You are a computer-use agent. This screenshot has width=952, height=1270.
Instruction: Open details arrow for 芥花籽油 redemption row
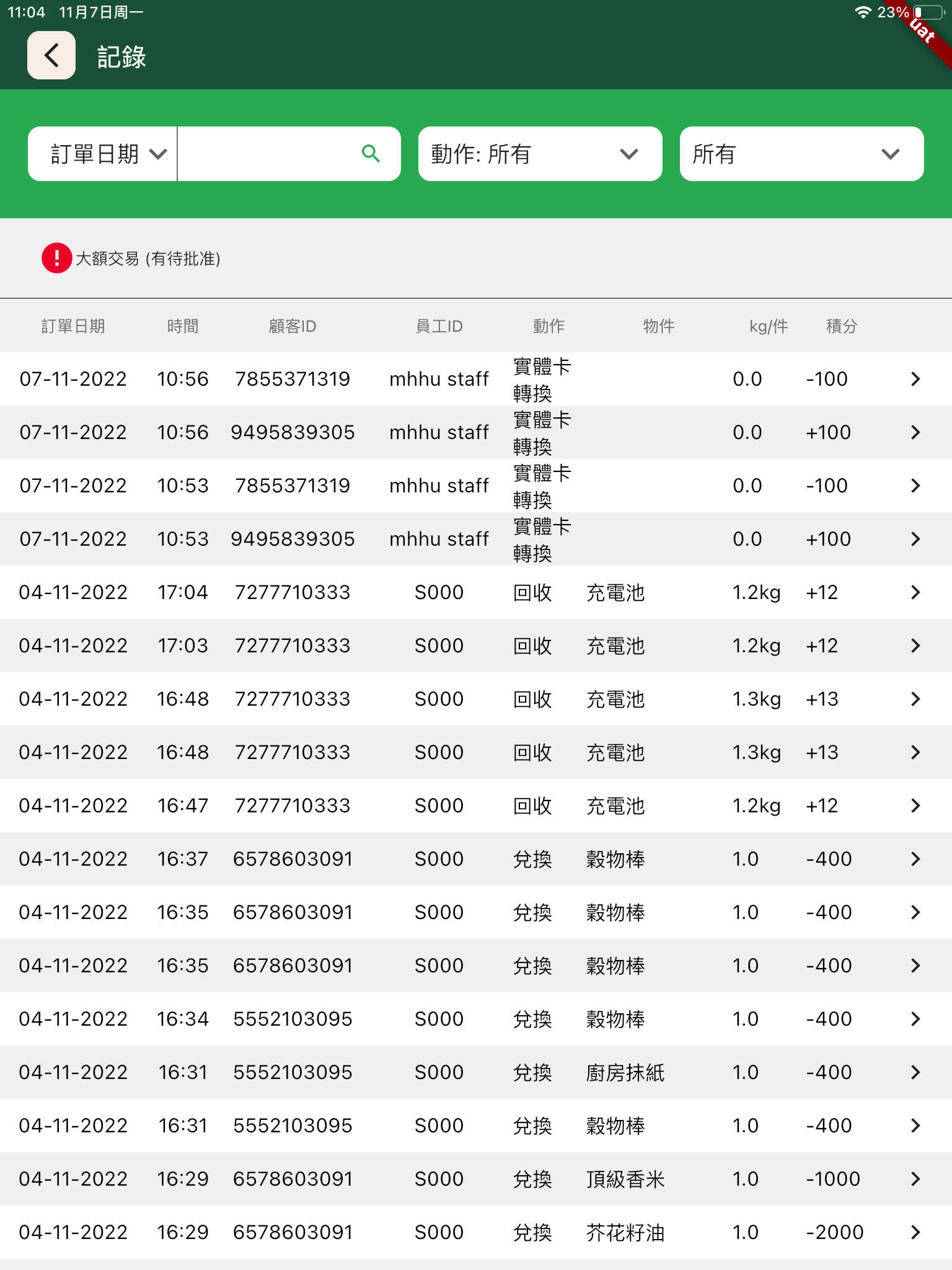coord(915,1232)
